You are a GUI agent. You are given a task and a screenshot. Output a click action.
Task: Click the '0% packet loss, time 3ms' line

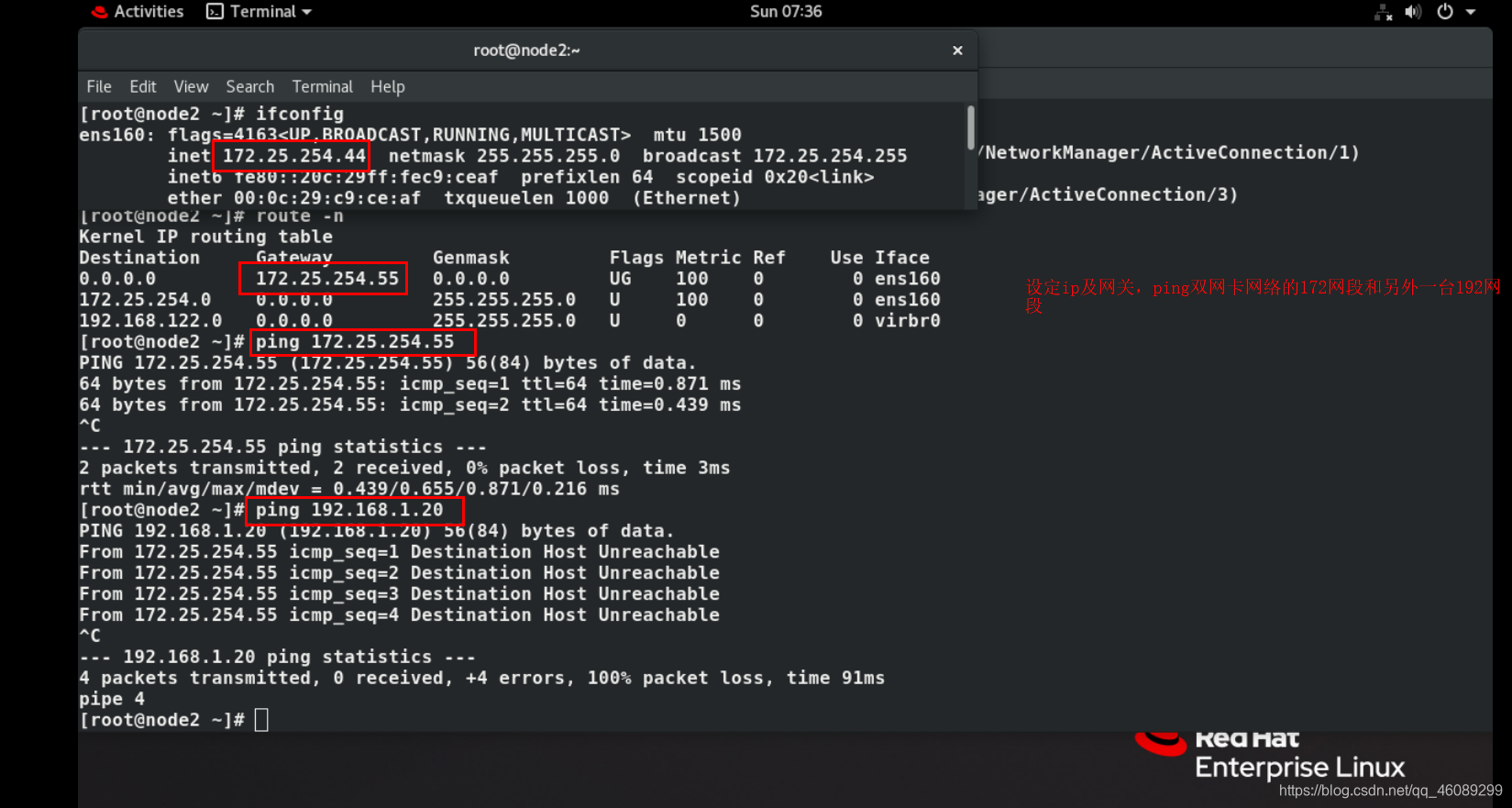click(404, 469)
